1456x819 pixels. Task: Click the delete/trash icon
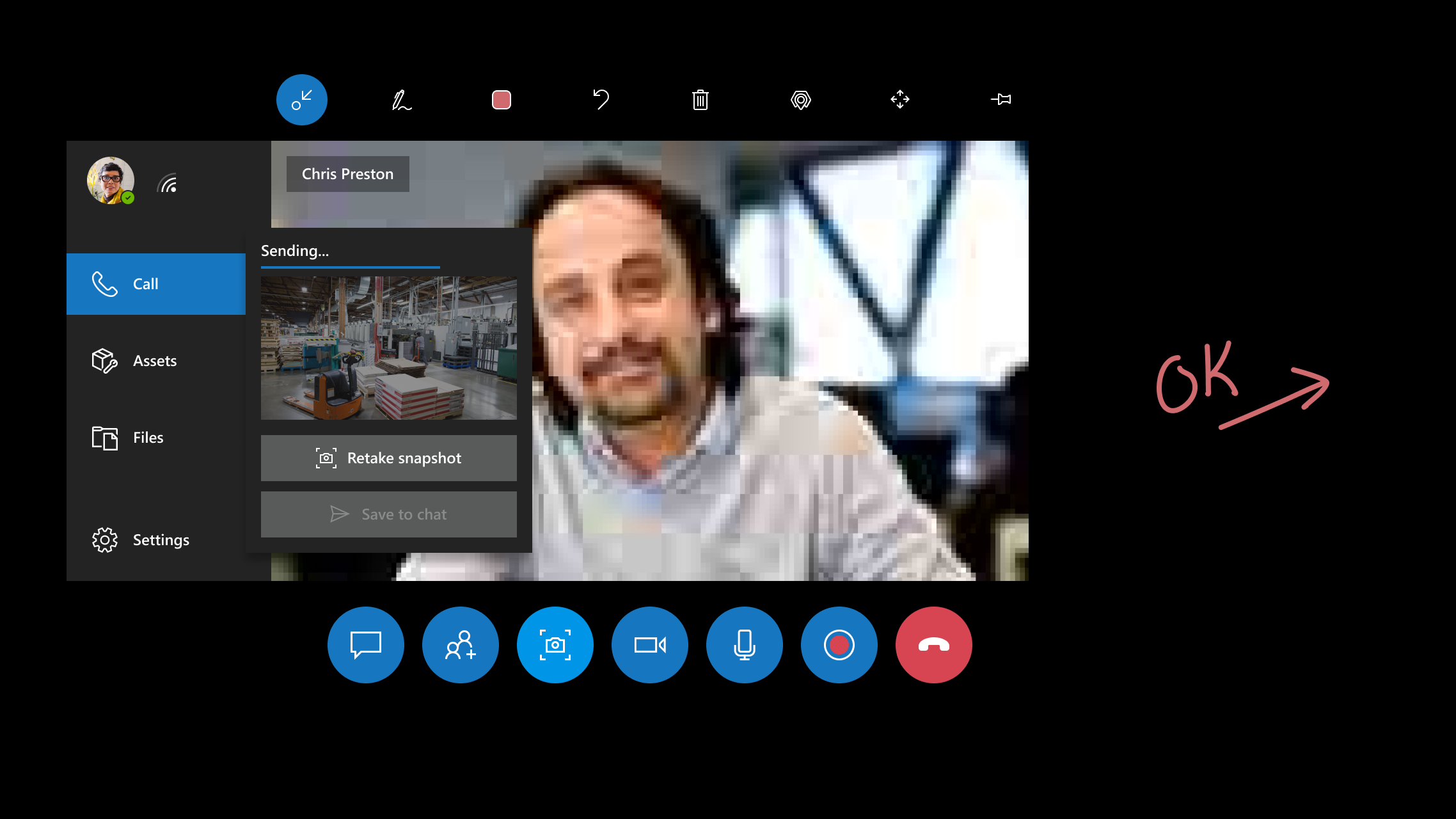700,99
